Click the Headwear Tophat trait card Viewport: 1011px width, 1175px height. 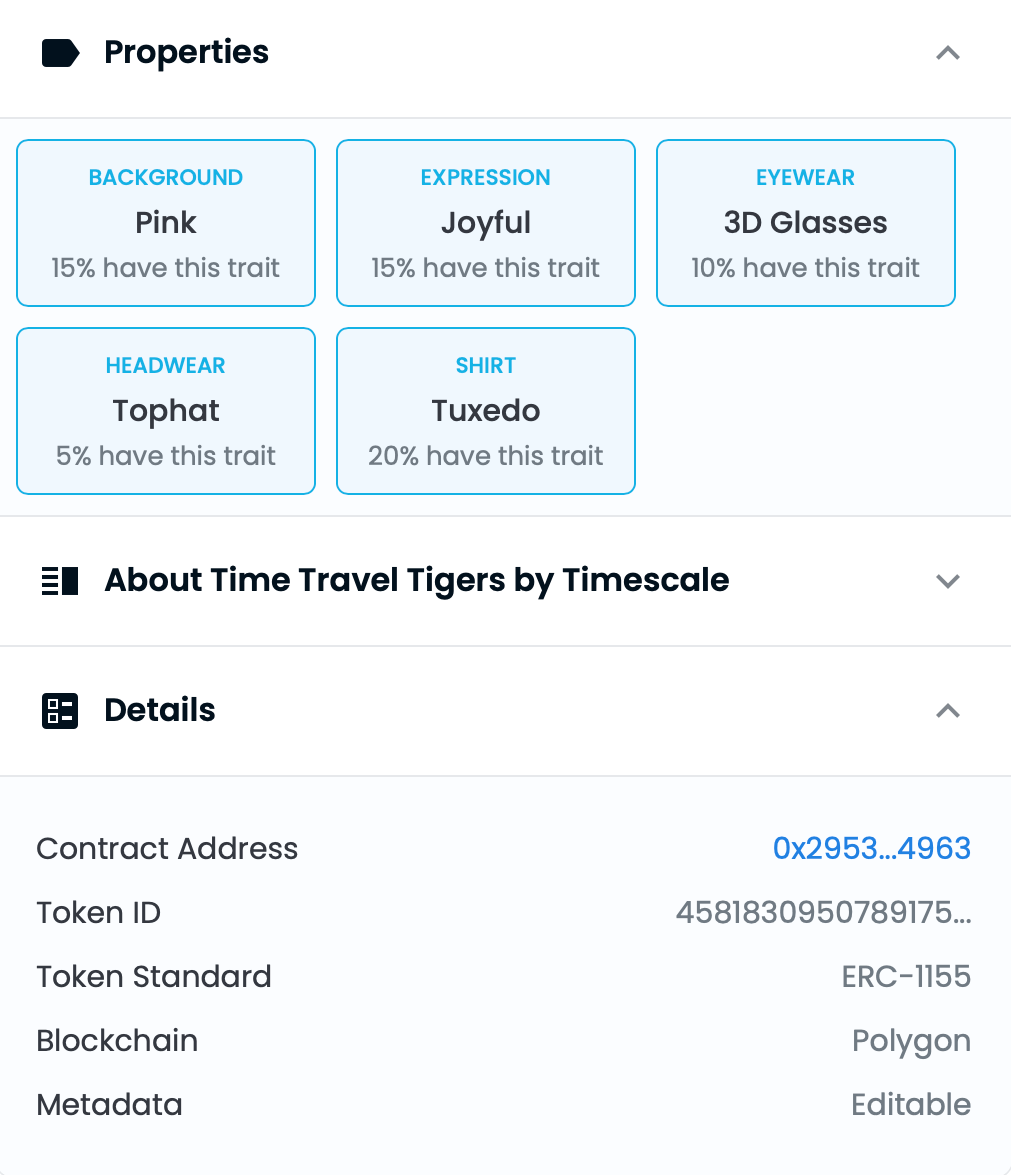166,411
